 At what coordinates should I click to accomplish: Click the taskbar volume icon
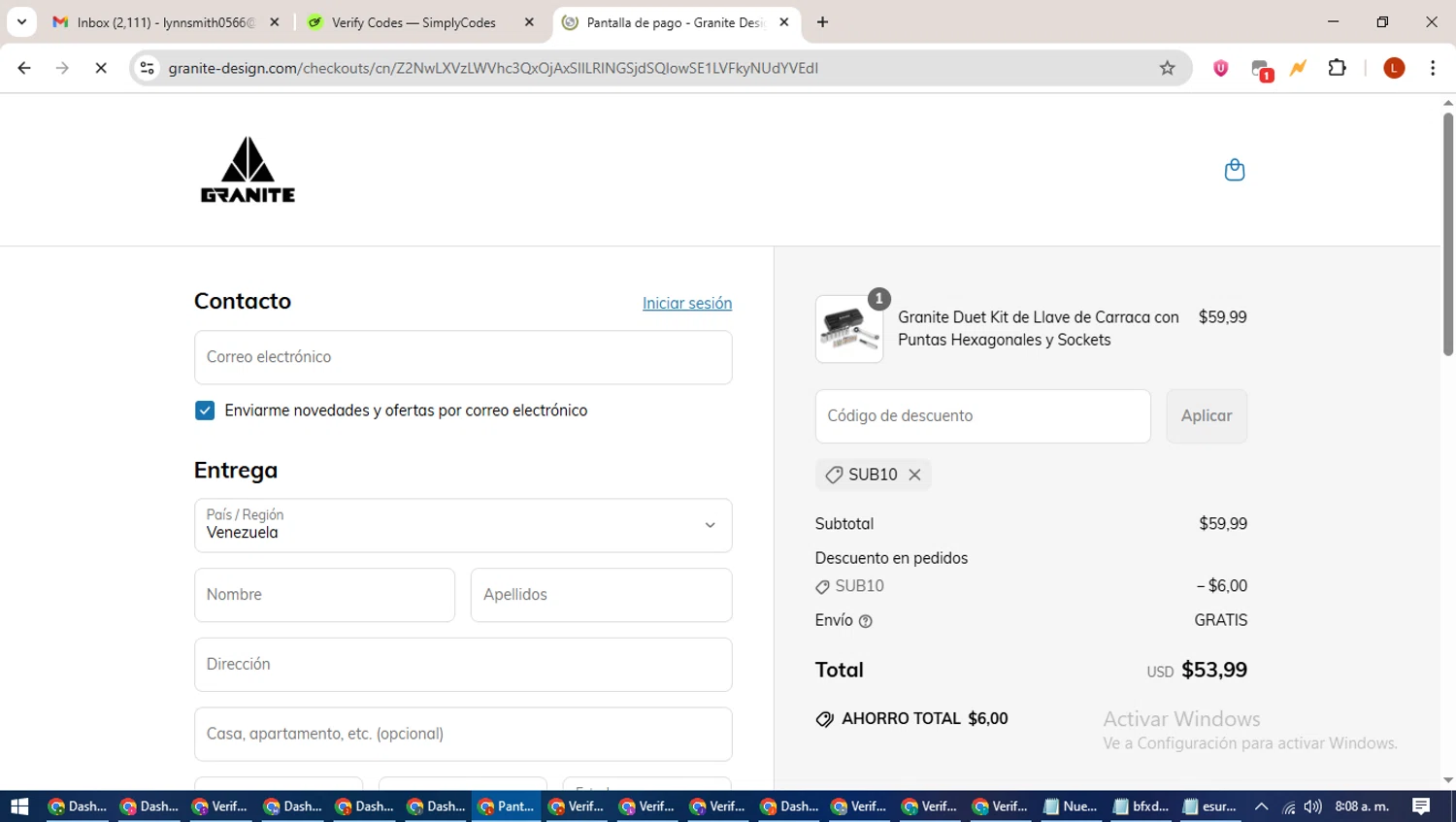click(x=1312, y=806)
